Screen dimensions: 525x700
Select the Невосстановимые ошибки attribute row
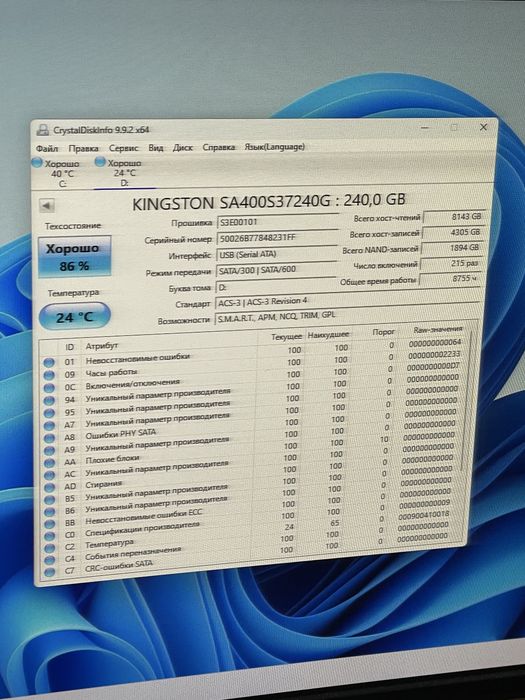pyautogui.click(x=252, y=352)
